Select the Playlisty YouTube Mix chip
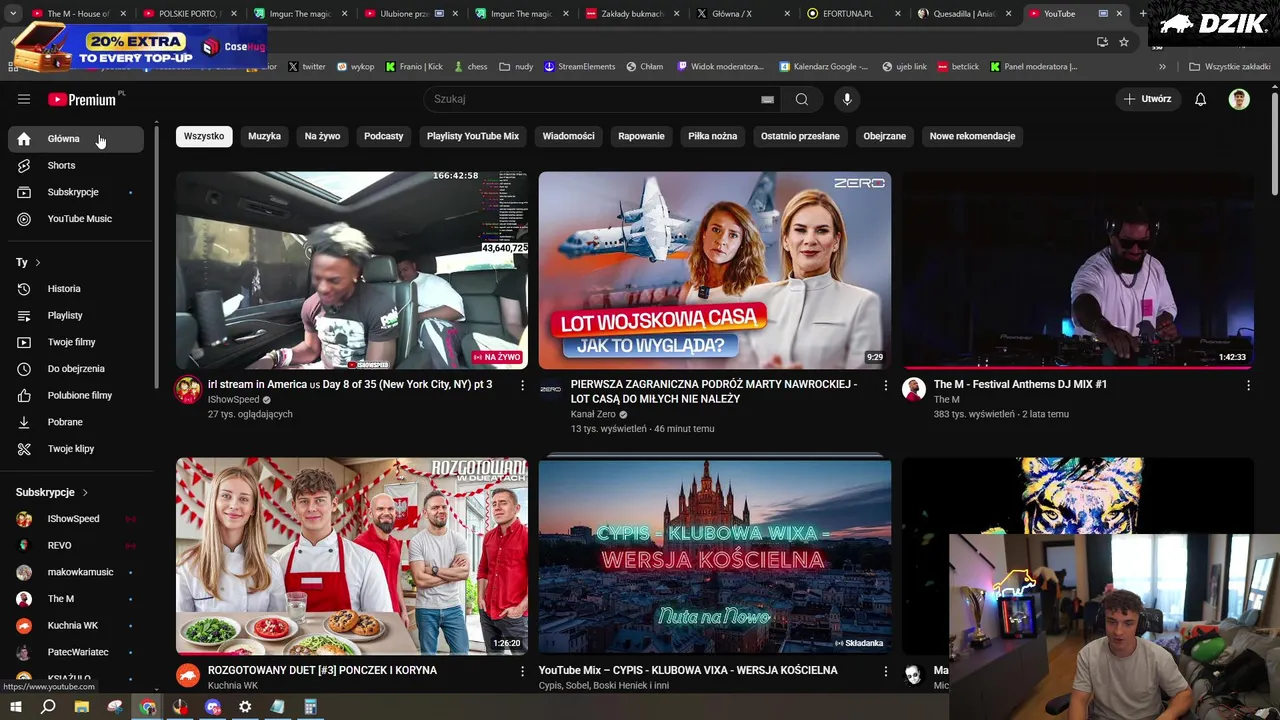 tap(473, 136)
